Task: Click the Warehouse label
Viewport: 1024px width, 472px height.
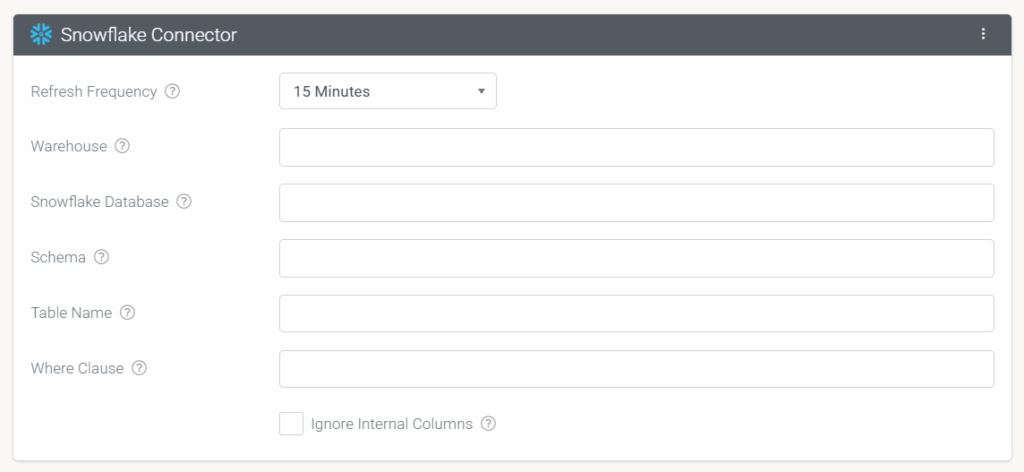Action: click(x=69, y=146)
